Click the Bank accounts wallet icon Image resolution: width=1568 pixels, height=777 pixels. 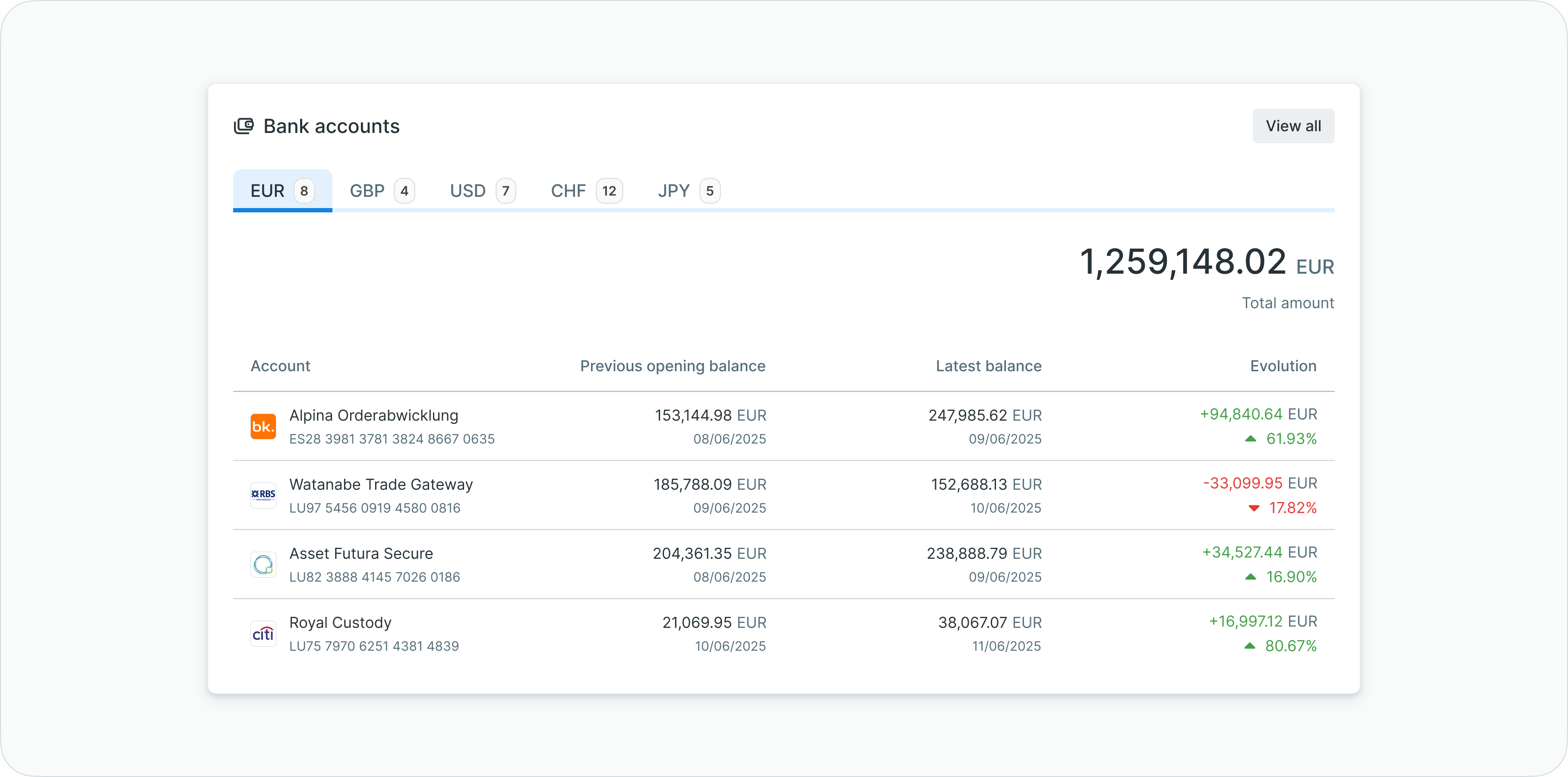(x=243, y=126)
